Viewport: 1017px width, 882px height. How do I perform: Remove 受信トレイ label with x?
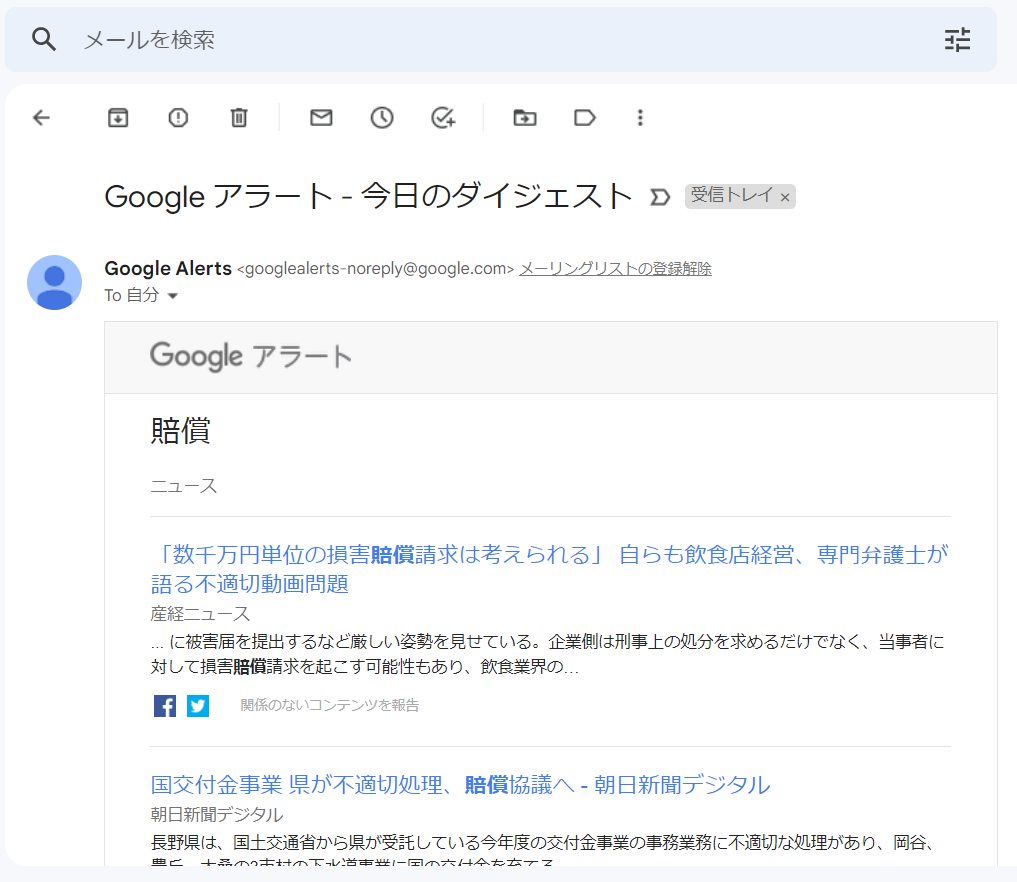[x=785, y=197]
